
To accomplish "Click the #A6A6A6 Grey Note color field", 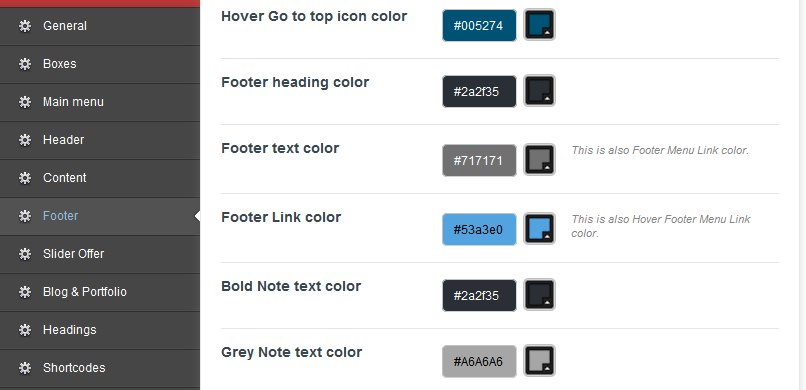I will tap(479, 361).
